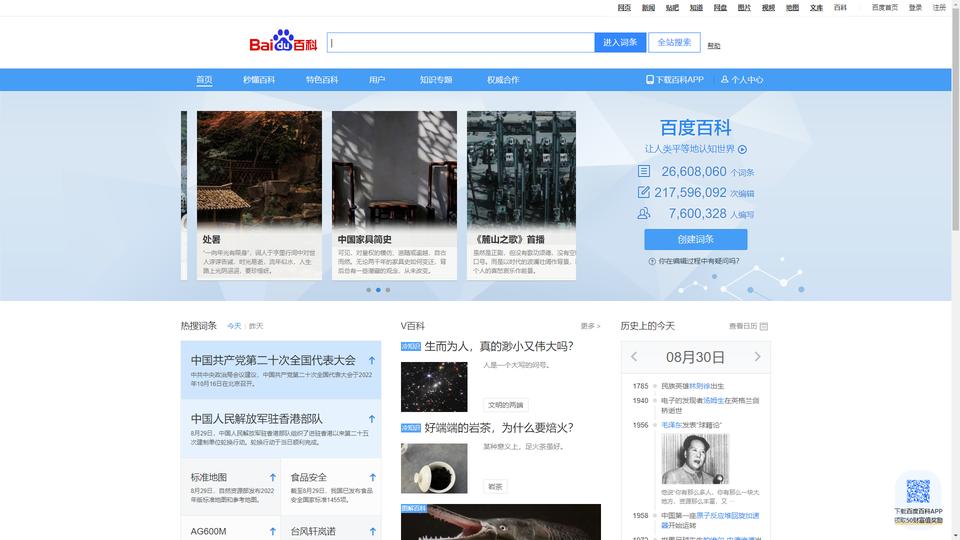This screenshot has height=540, width=960.
Task: Click the phone icon for 下载百科APP
Action: click(650, 80)
